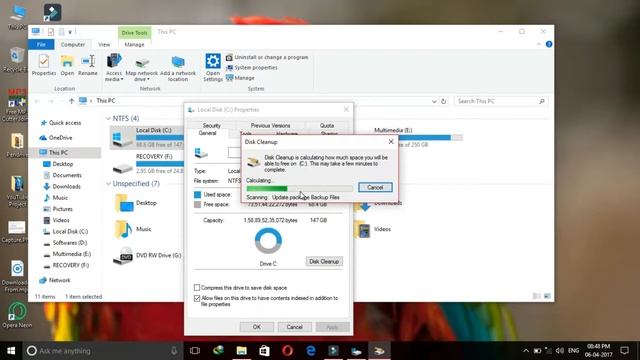Screen dimensions: 640x360
Task: Open the Security tab in Properties
Action: 211,126
